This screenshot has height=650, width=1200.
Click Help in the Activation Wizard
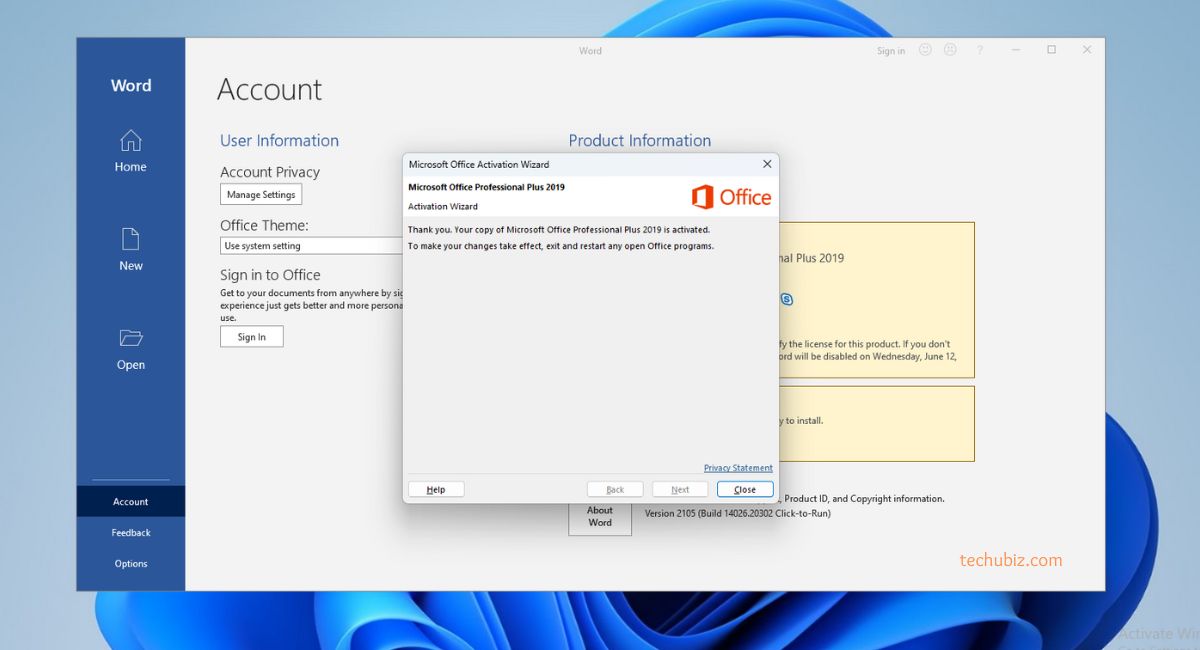coord(436,490)
